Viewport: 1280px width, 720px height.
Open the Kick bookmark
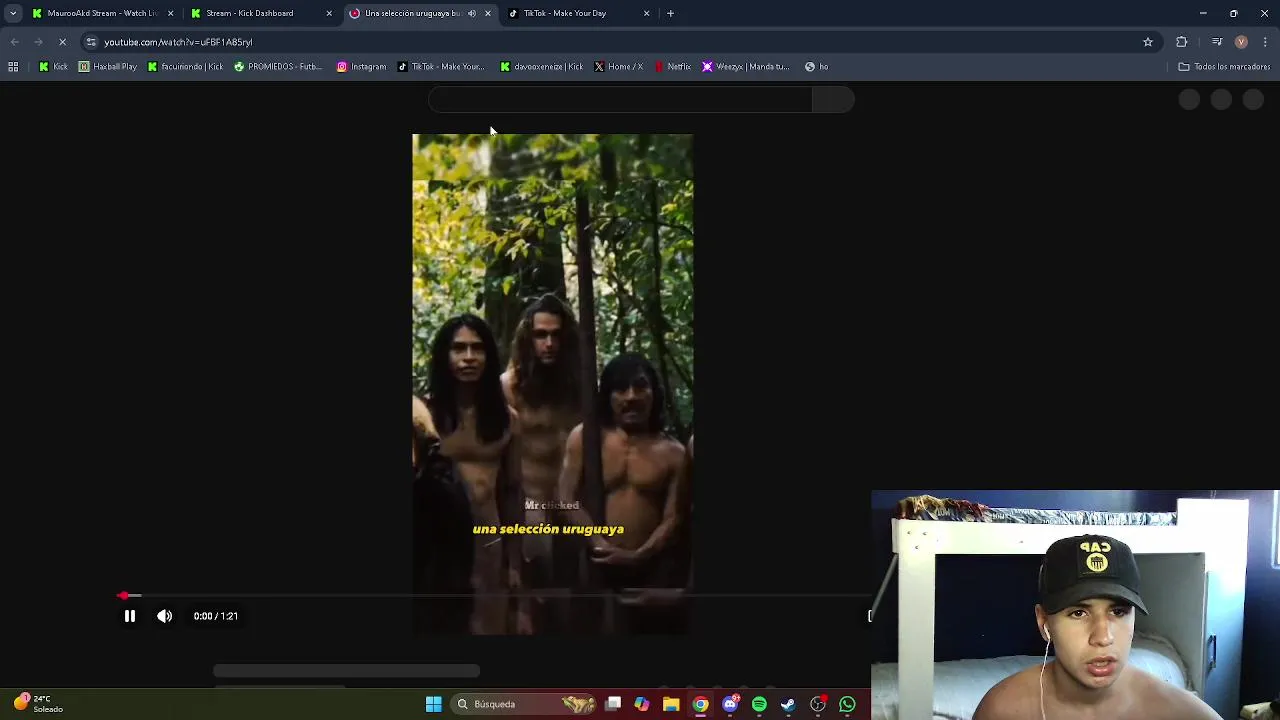coord(53,67)
